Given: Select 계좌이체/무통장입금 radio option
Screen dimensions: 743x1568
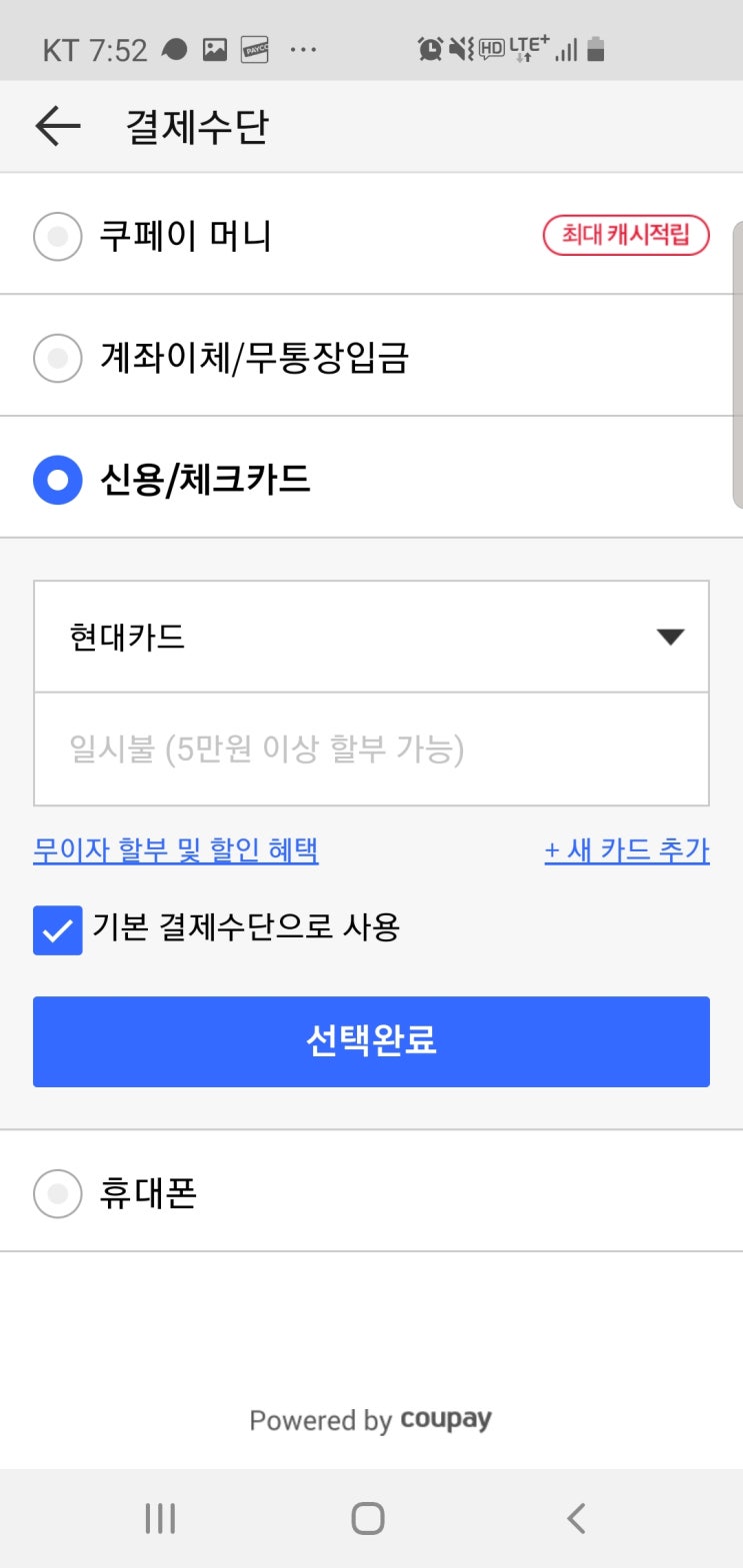Looking at the screenshot, I should pyautogui.click(x=58, y=358).
